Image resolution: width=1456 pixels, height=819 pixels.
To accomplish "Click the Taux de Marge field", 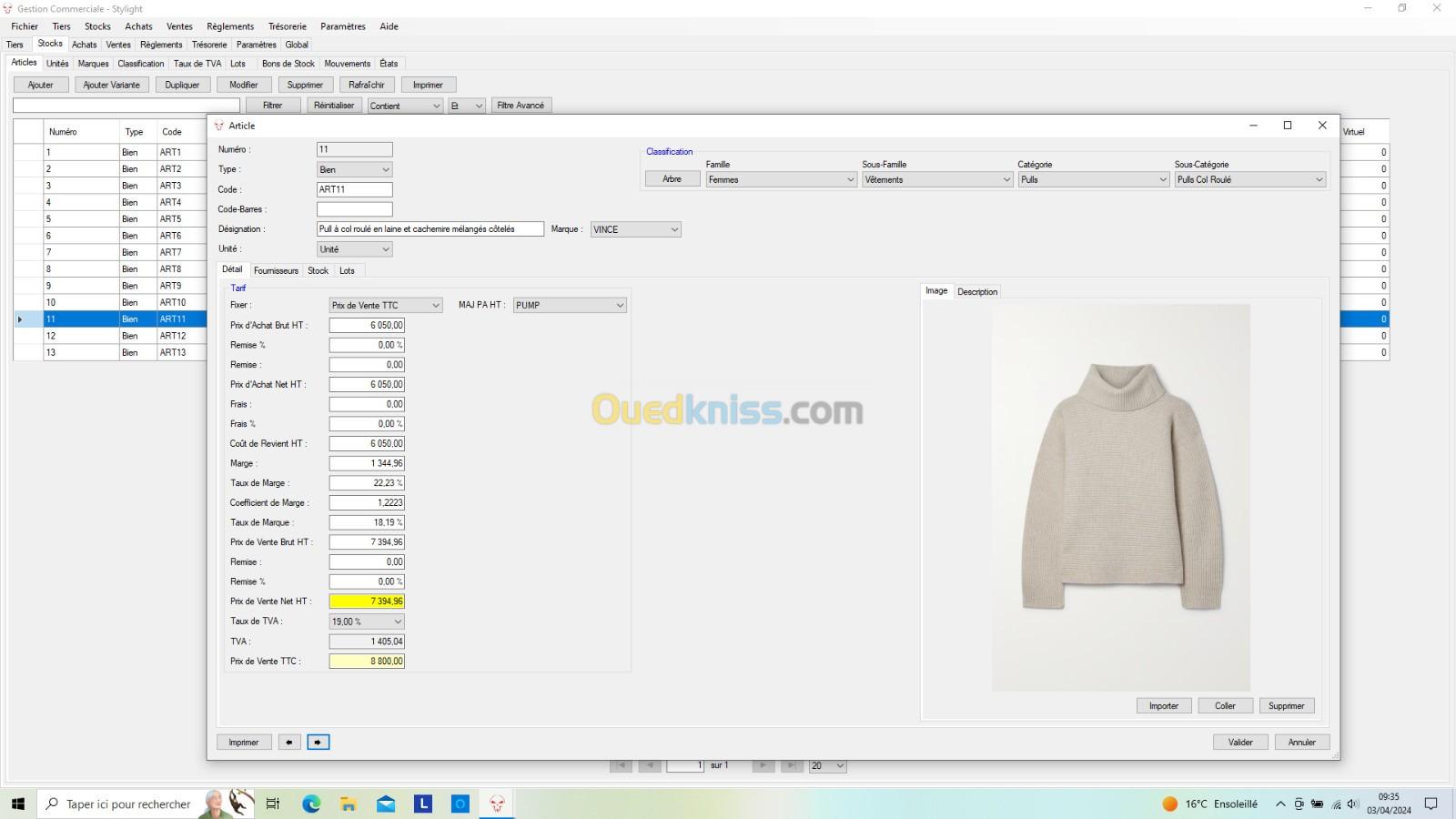I will pos(367,483).
